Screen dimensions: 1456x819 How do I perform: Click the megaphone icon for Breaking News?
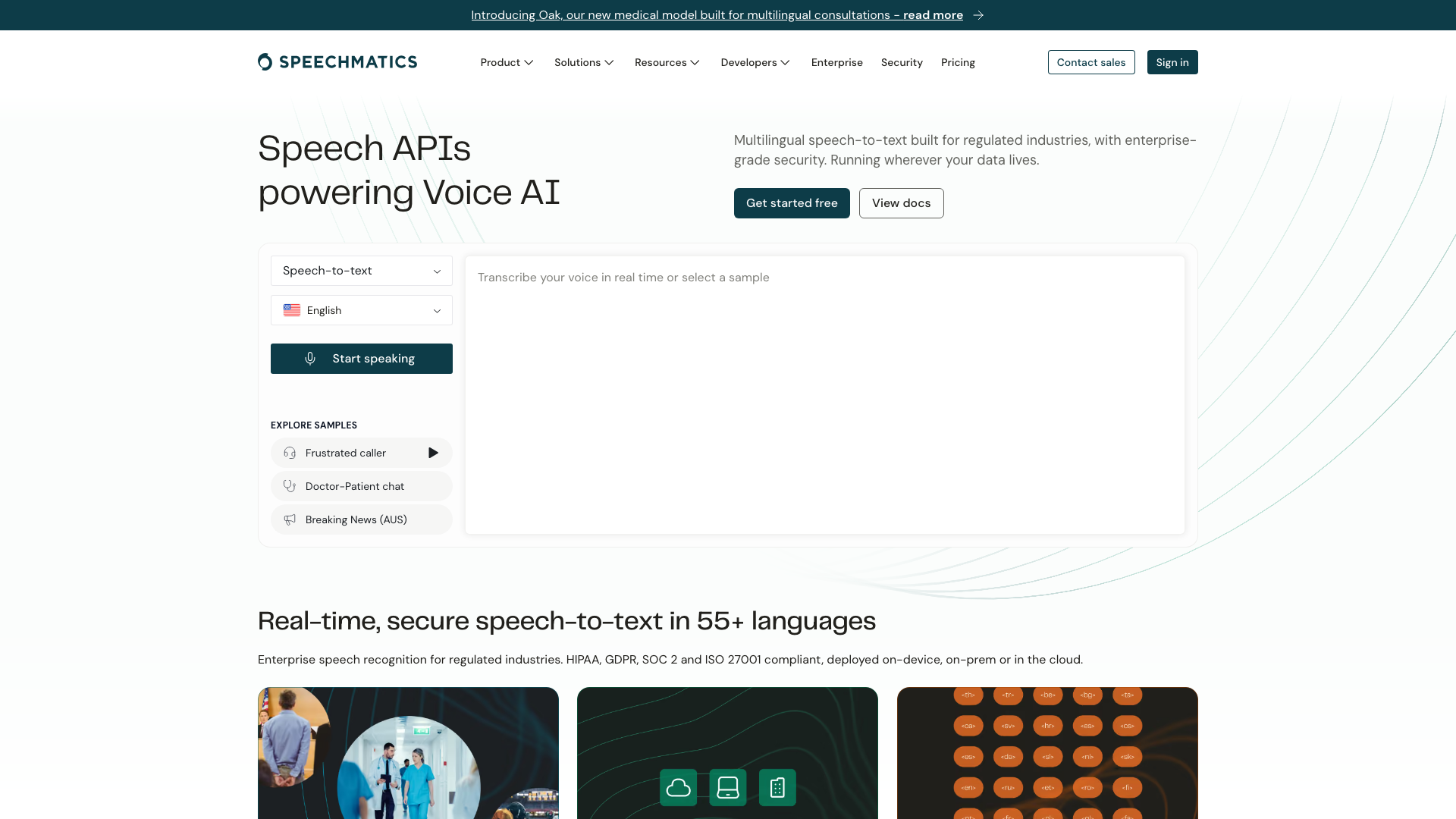tap(290, 519)
